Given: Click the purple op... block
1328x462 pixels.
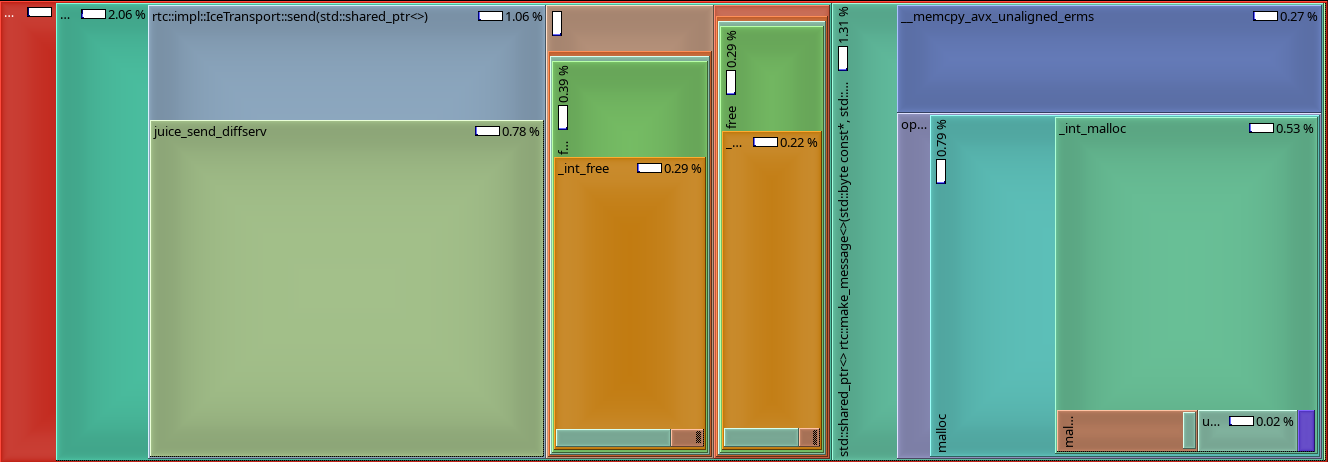Looking at the screenshot, I should 914,286.
